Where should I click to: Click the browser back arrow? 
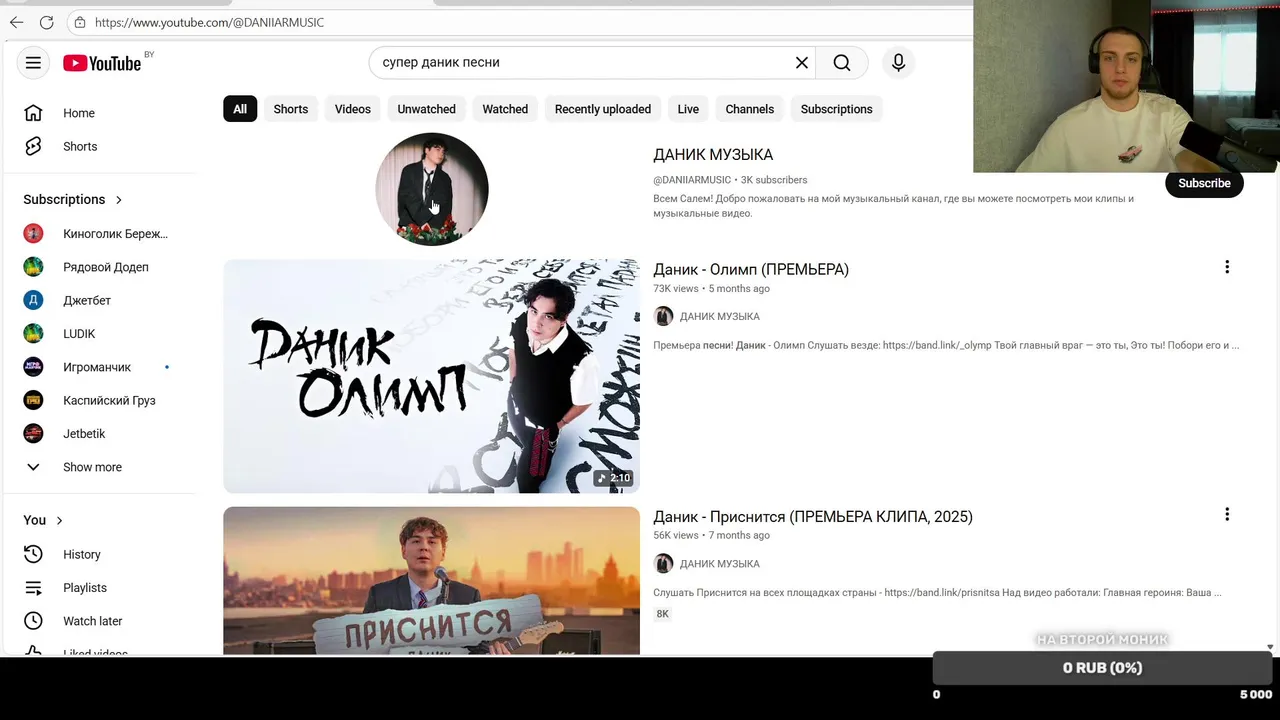pos(16,22)
